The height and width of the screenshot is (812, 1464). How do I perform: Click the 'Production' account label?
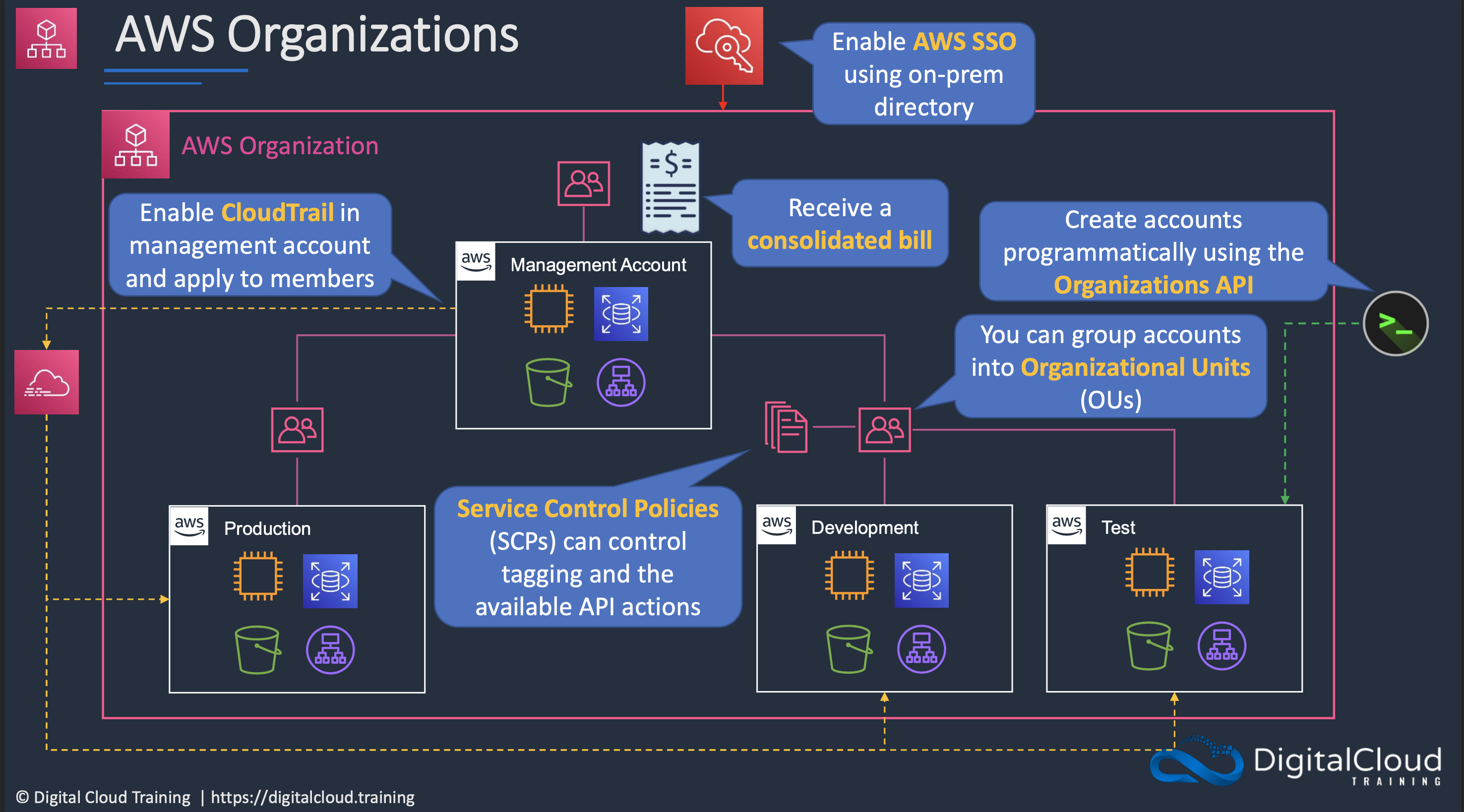pos(267,528)
